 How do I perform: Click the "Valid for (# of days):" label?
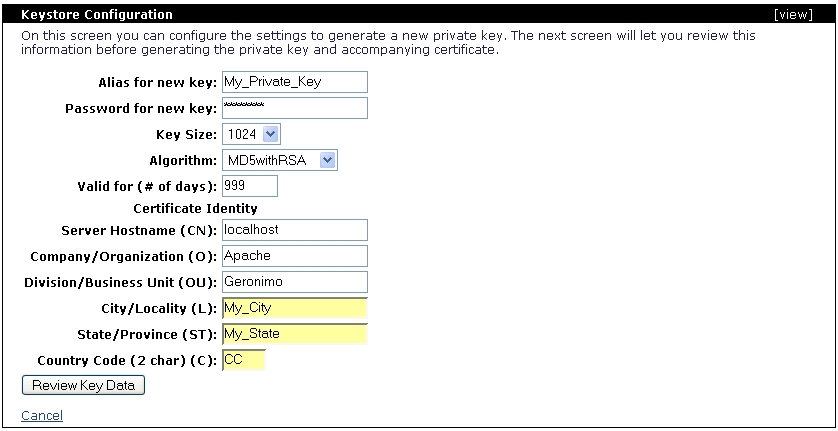coord(147,186)
